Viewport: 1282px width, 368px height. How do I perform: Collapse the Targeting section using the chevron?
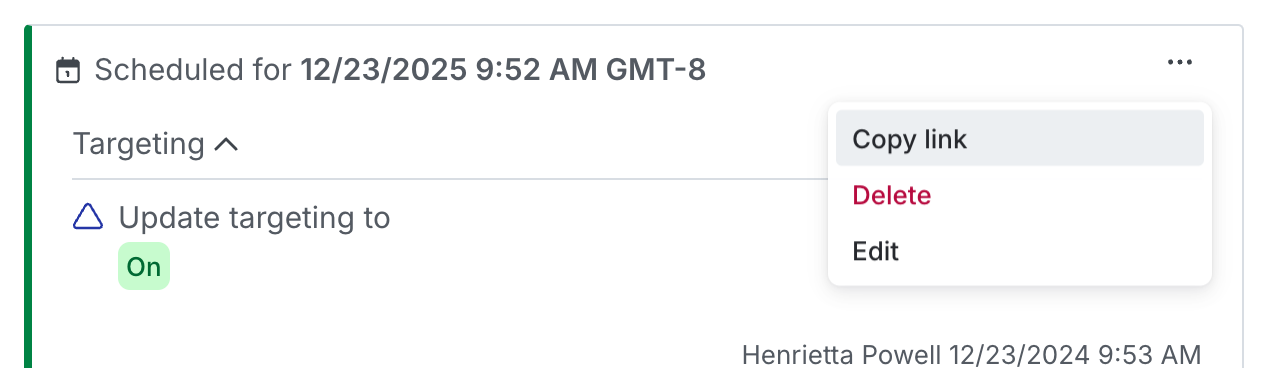pos(226,145)
